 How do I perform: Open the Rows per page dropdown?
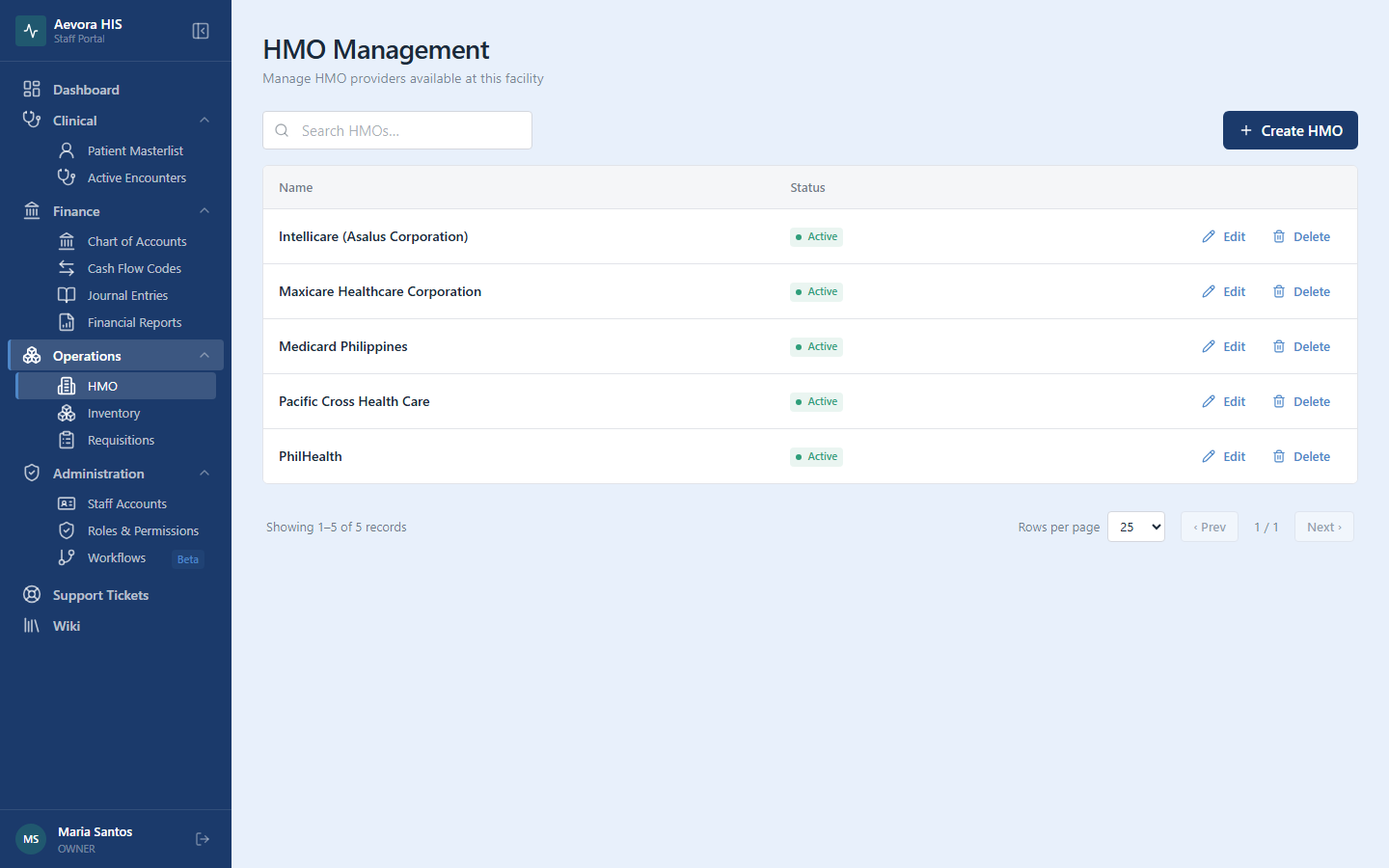click(1136, 527)
